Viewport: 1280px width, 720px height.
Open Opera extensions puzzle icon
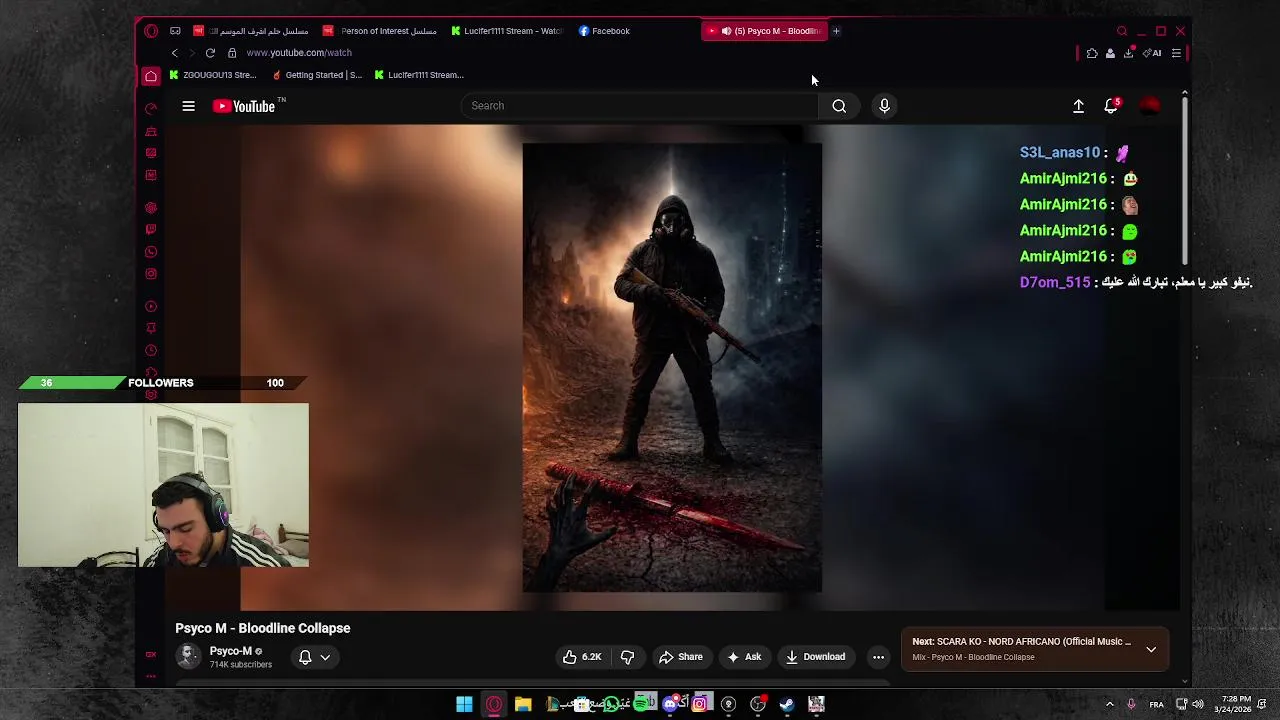(x=1092, y=53)
